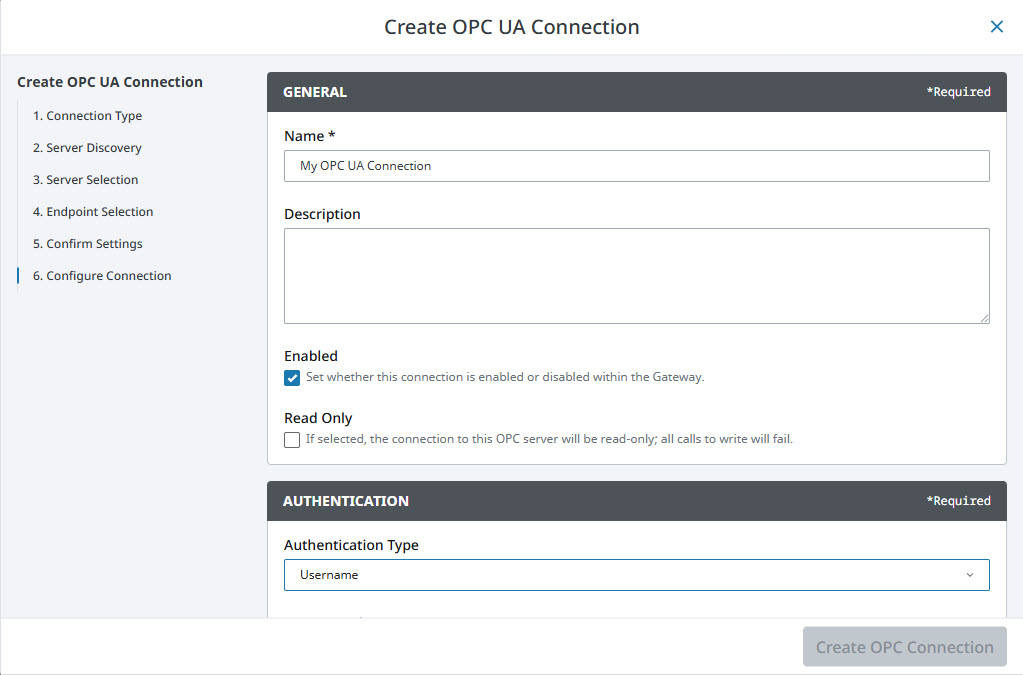Click inside the Name input field
Image resolution: width=1023 pixels, height=675 pixels.
pyautogui.click(x=636, y=166)
